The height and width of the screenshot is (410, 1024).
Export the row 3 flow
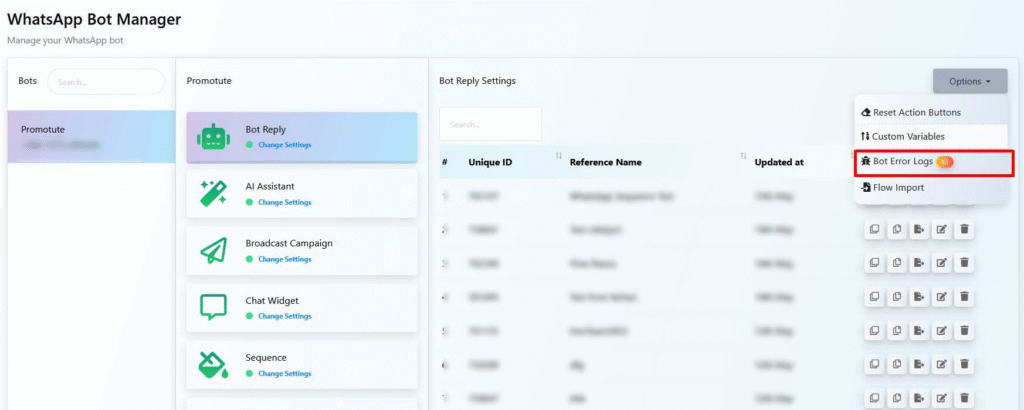coord(919,262)
